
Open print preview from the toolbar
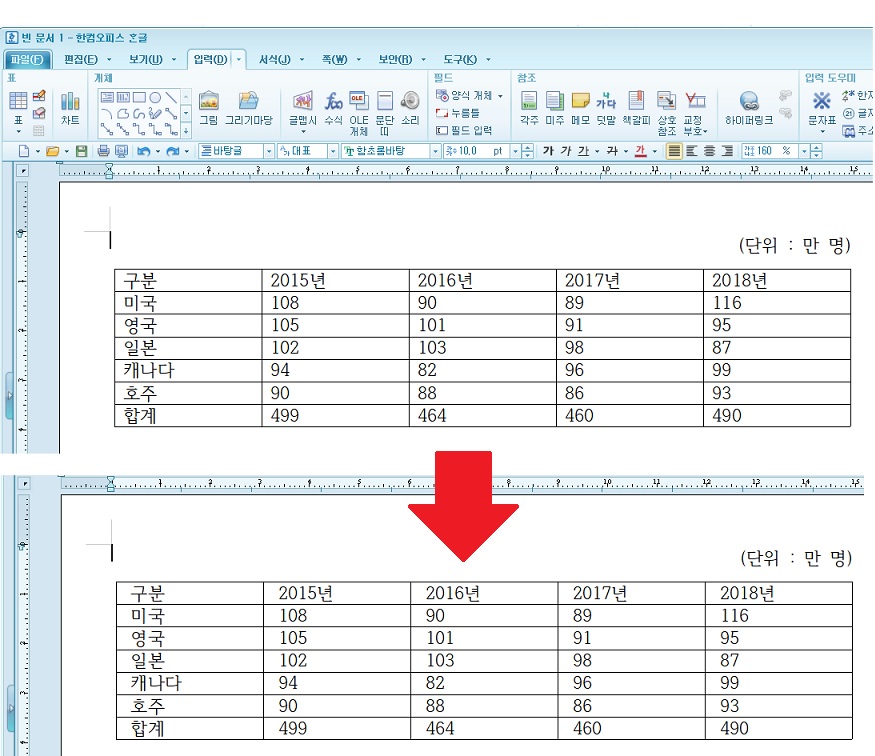click(121, 151)
